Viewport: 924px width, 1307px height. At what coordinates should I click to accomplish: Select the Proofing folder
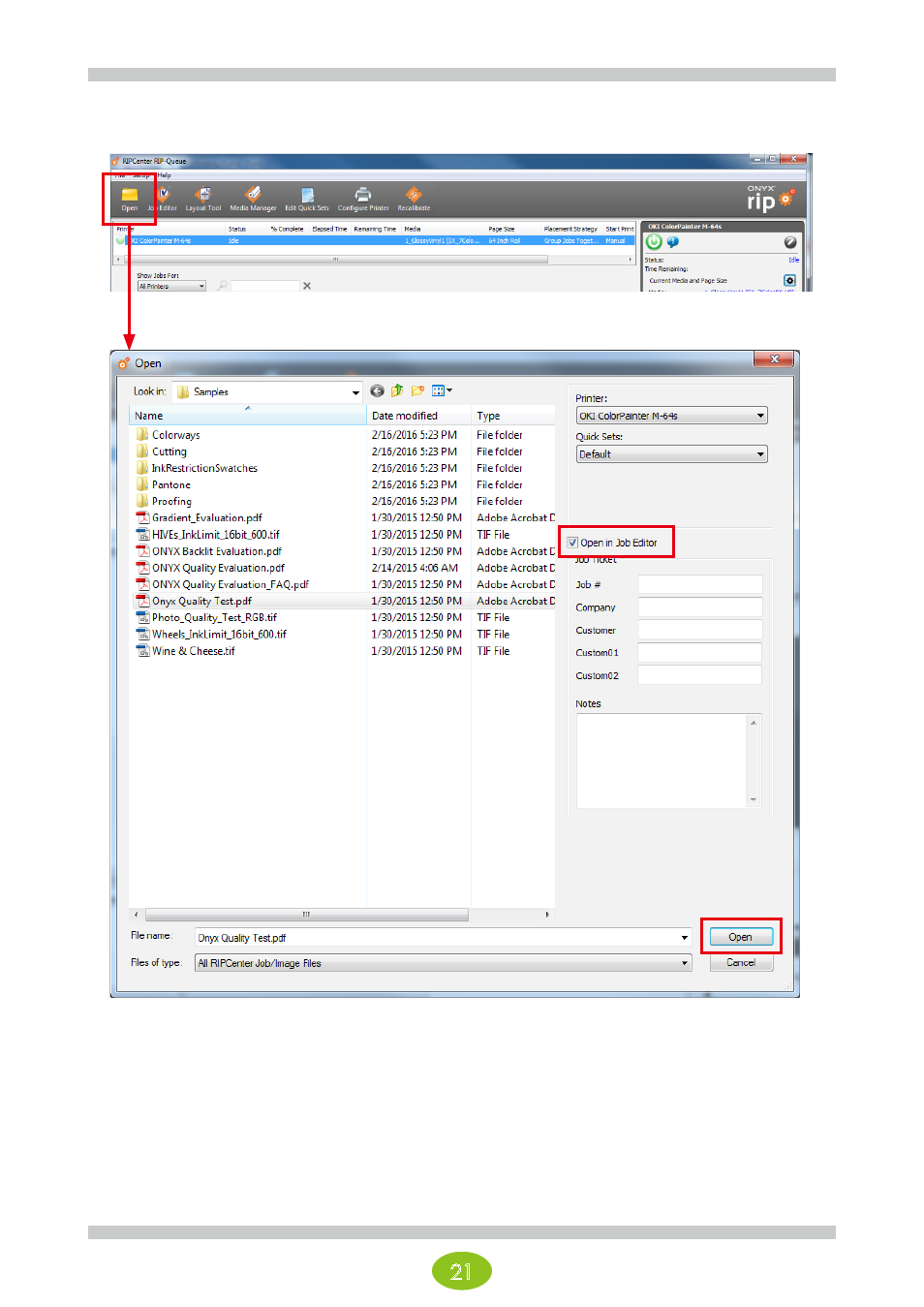point(171,501)
